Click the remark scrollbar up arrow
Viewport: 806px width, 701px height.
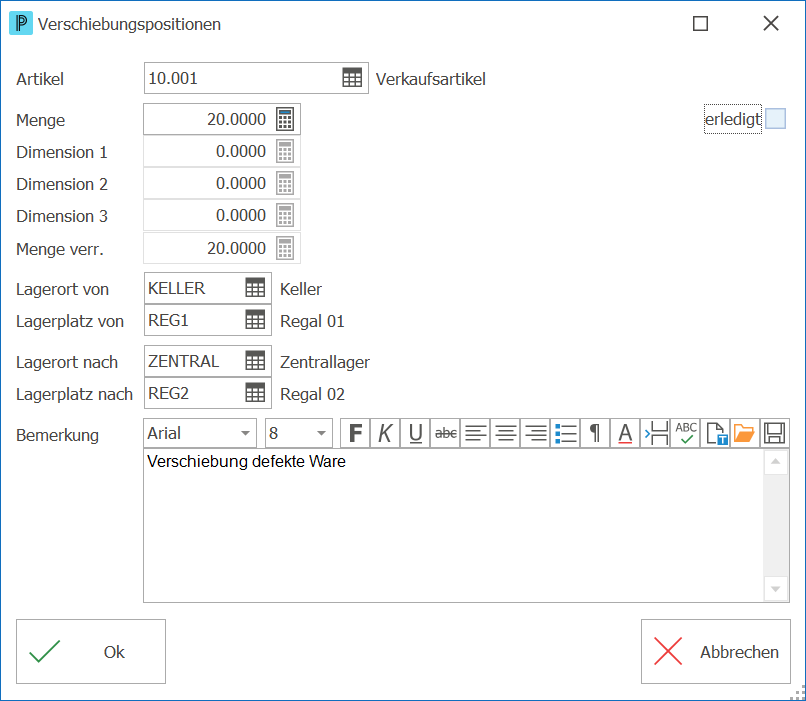click(x=776, y=462)
